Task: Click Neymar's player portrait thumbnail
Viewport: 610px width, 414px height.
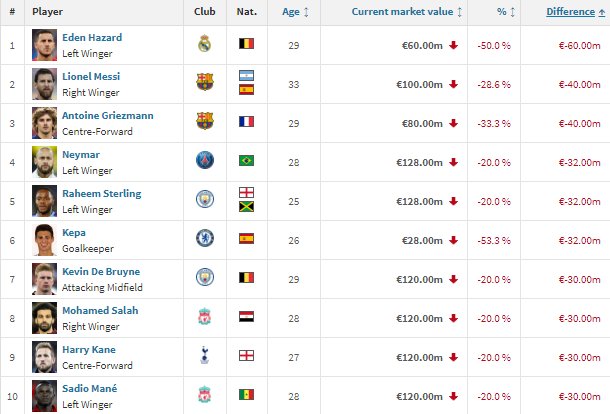Action: [x=44, y=162]
